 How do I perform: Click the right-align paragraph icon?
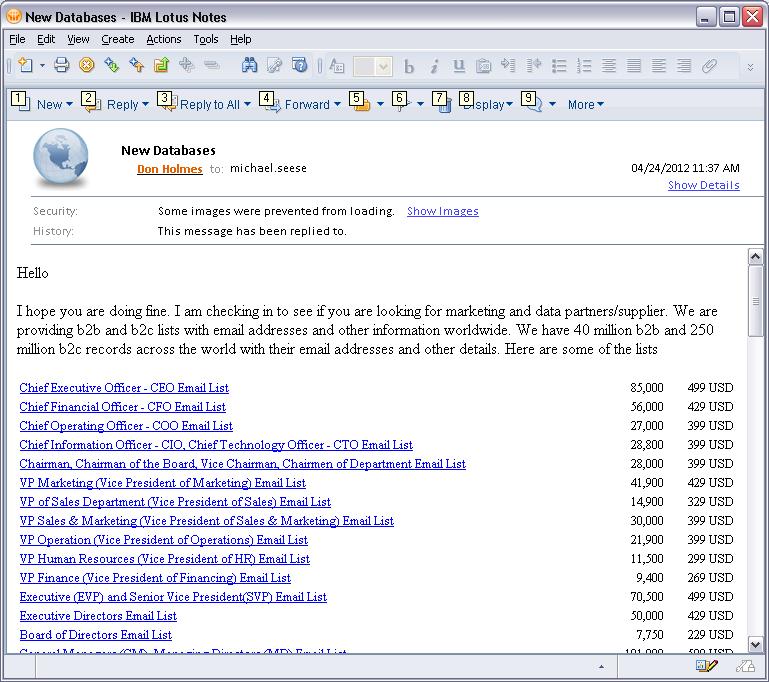(684, 65)
